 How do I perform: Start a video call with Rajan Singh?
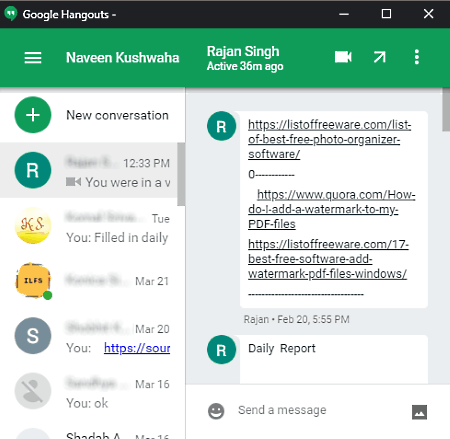343,57
